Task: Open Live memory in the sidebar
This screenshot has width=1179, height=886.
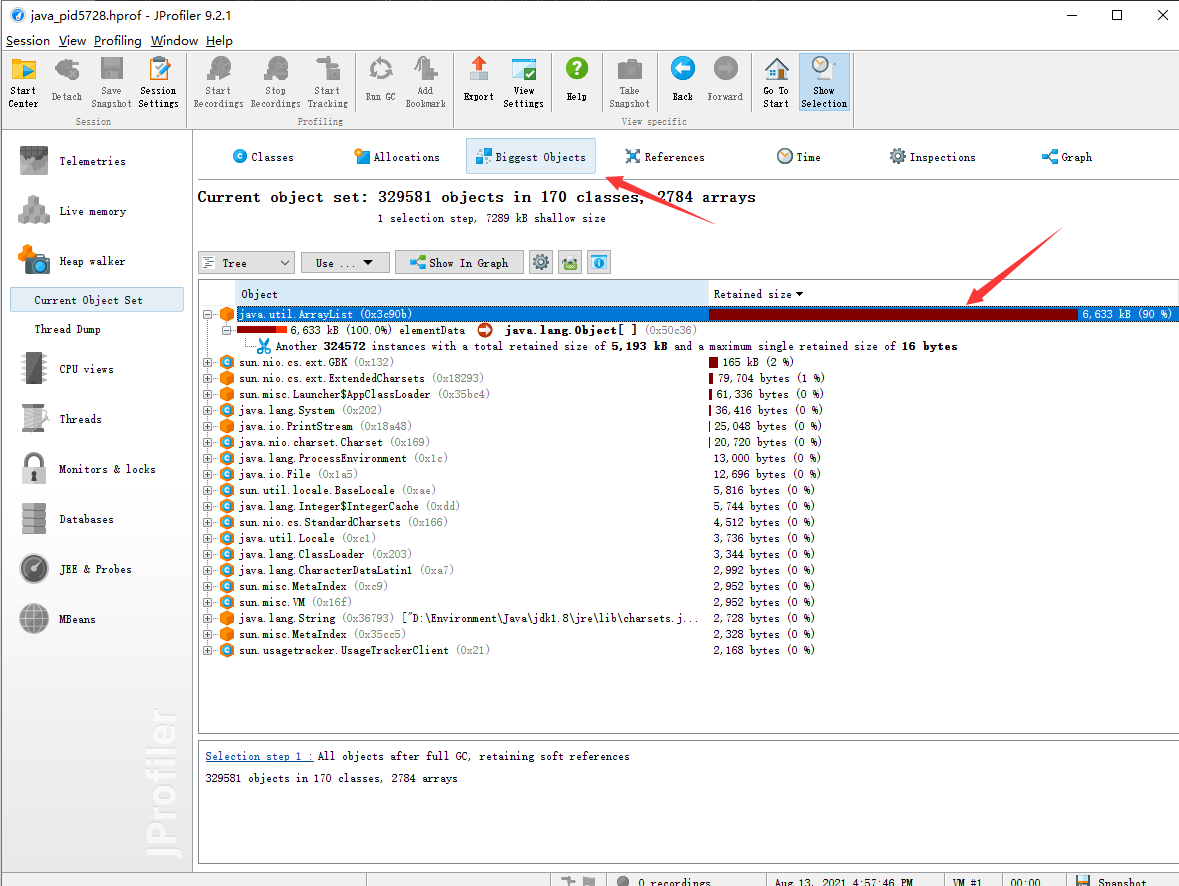Action: point(73,211)
